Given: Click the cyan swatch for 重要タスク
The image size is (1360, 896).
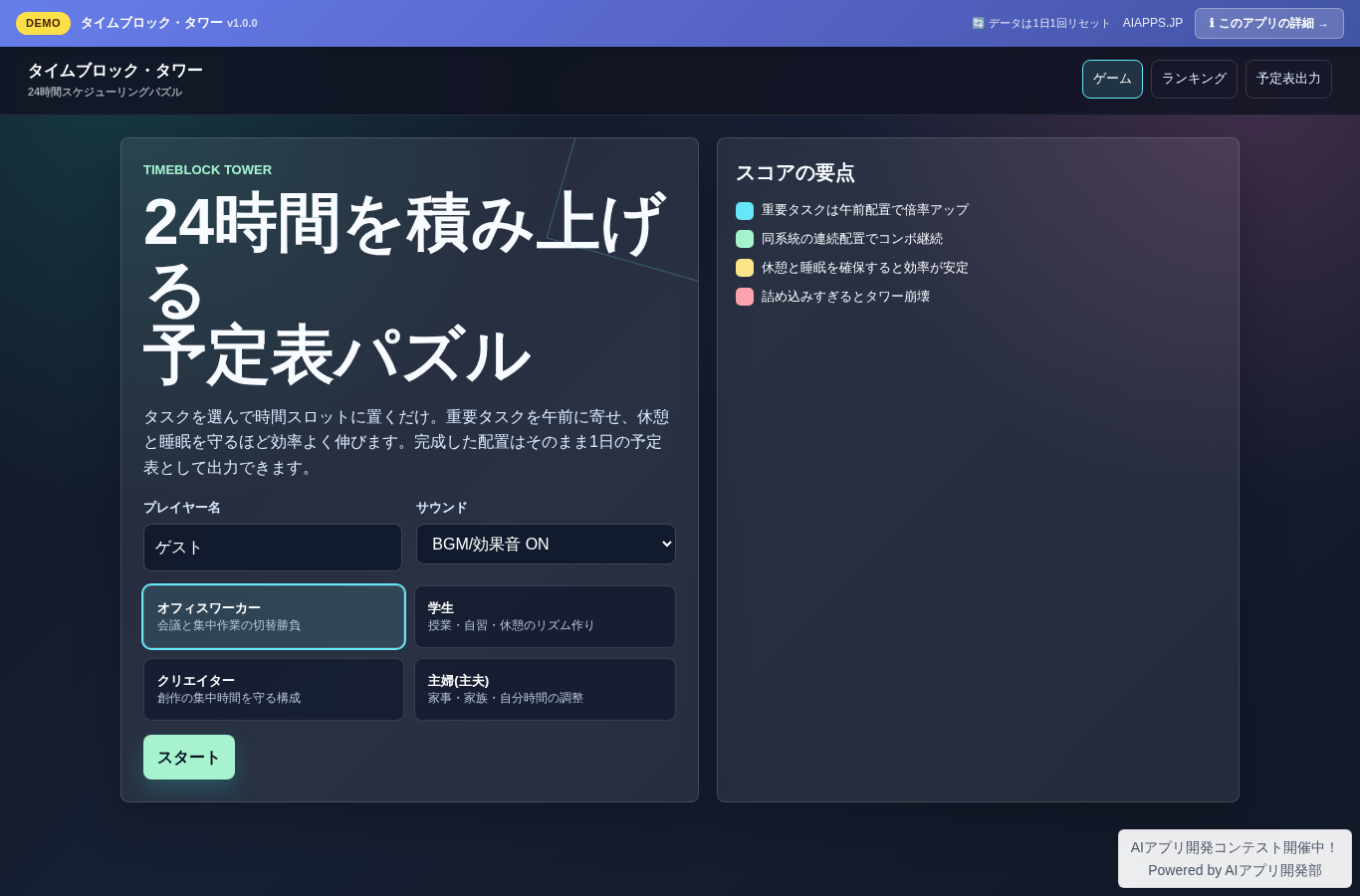Looking at the screenshot, I should tap(745, 211).
